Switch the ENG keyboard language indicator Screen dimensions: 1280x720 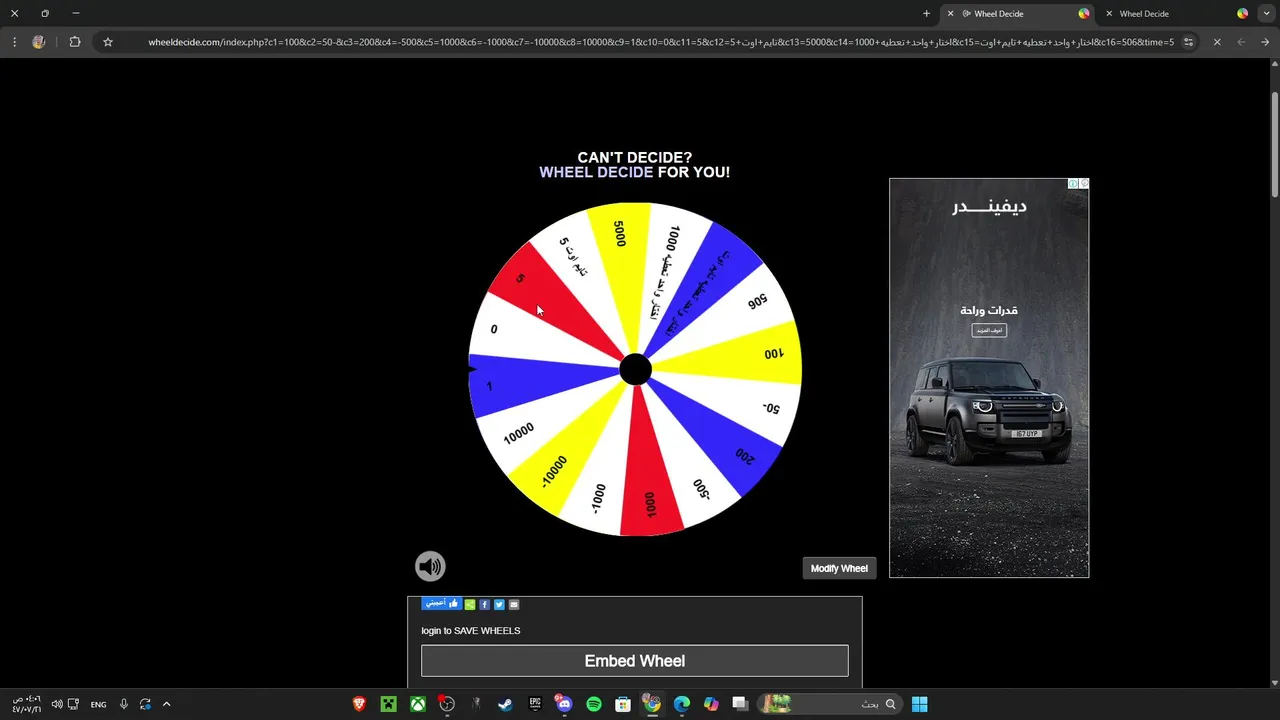coord(98,704)
